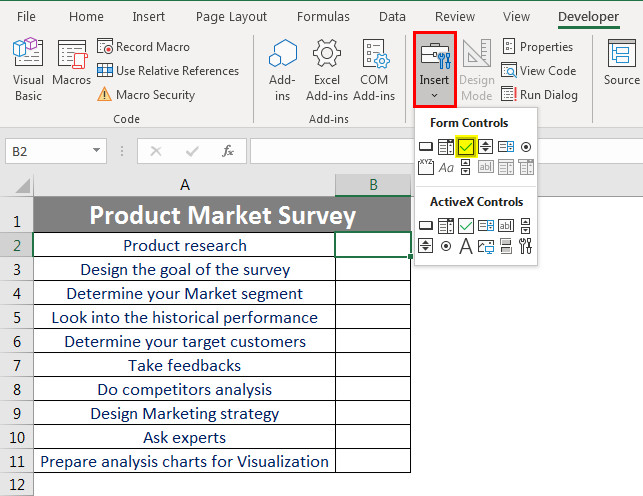Open Macro Security settings
The height and width of the screenshot is (496, 643).
point(146,95)
